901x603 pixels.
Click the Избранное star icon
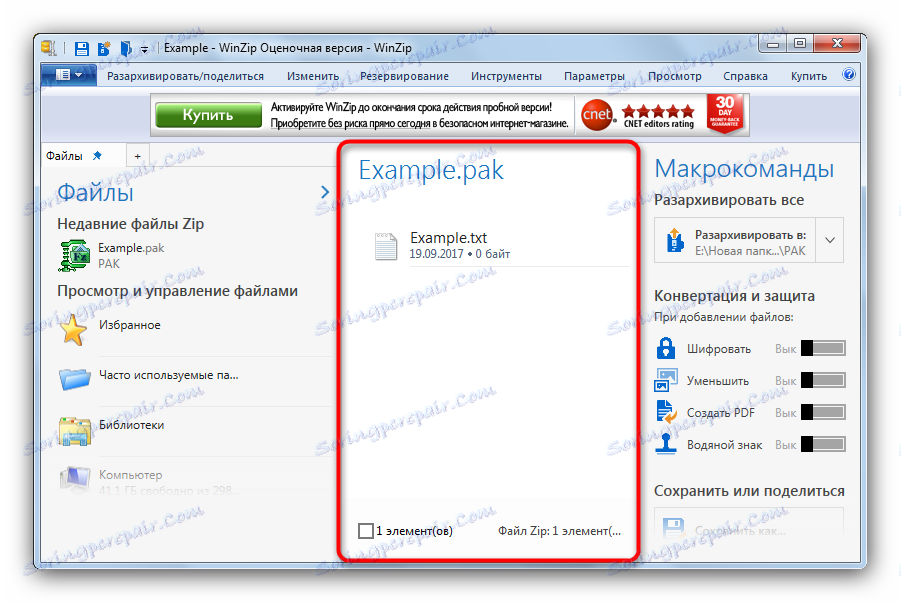pos(74,330)
